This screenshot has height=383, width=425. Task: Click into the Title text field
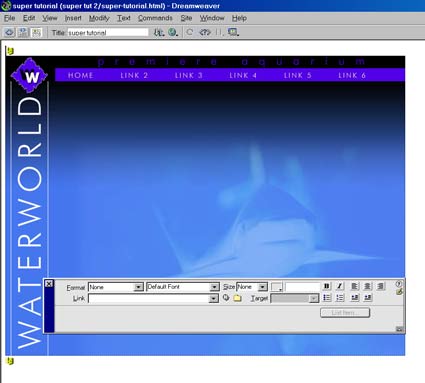pyautogui.click(x=108, y=32)
